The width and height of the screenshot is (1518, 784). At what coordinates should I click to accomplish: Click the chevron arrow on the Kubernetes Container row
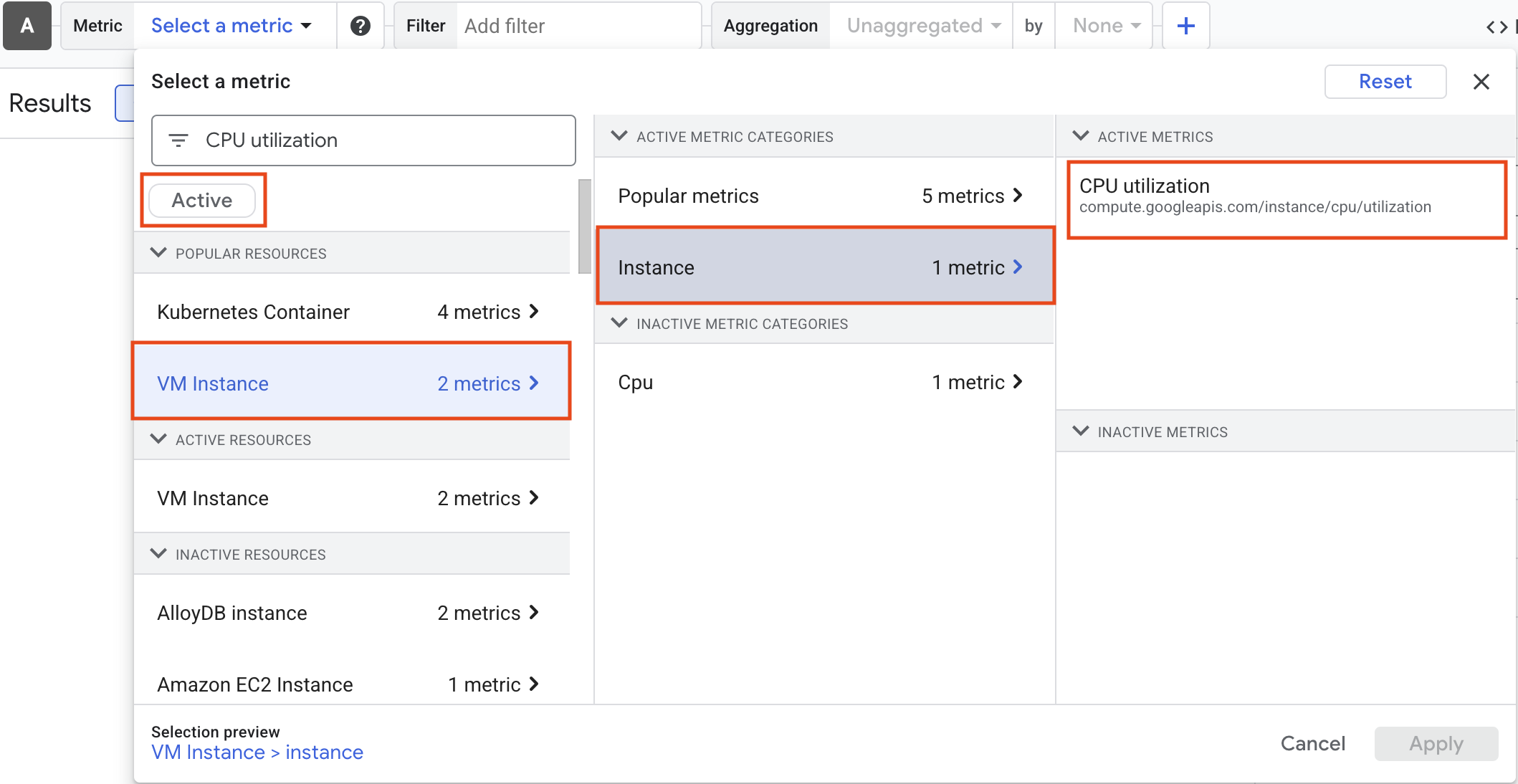point(534,312)
